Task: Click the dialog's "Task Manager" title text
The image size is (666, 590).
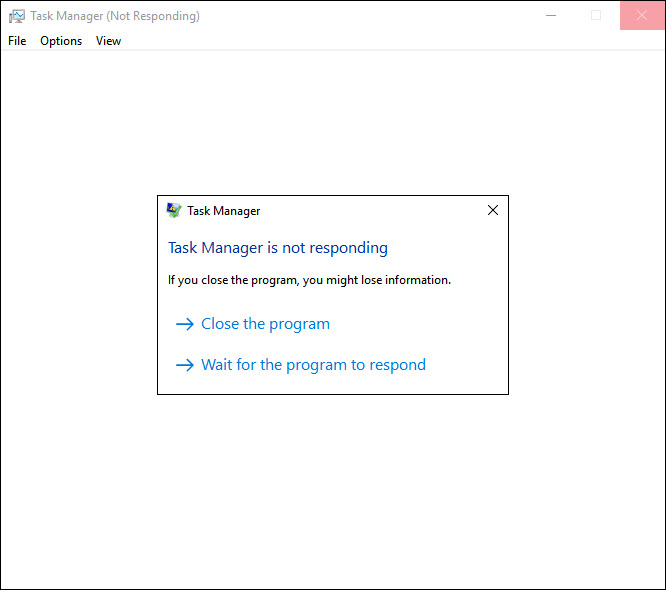Action: (x=223, y=211)
